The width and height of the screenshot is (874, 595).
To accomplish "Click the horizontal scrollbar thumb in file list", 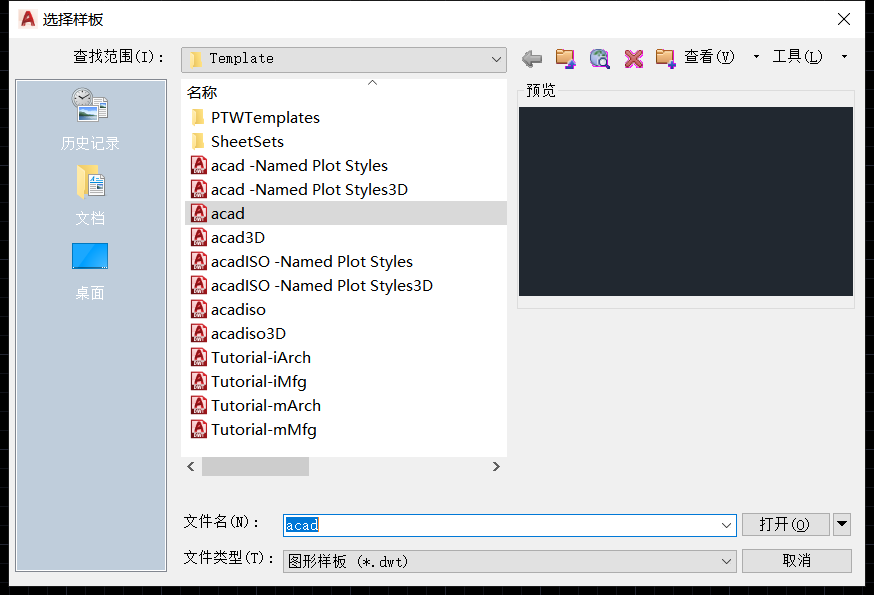I will (x=255, y=467).
